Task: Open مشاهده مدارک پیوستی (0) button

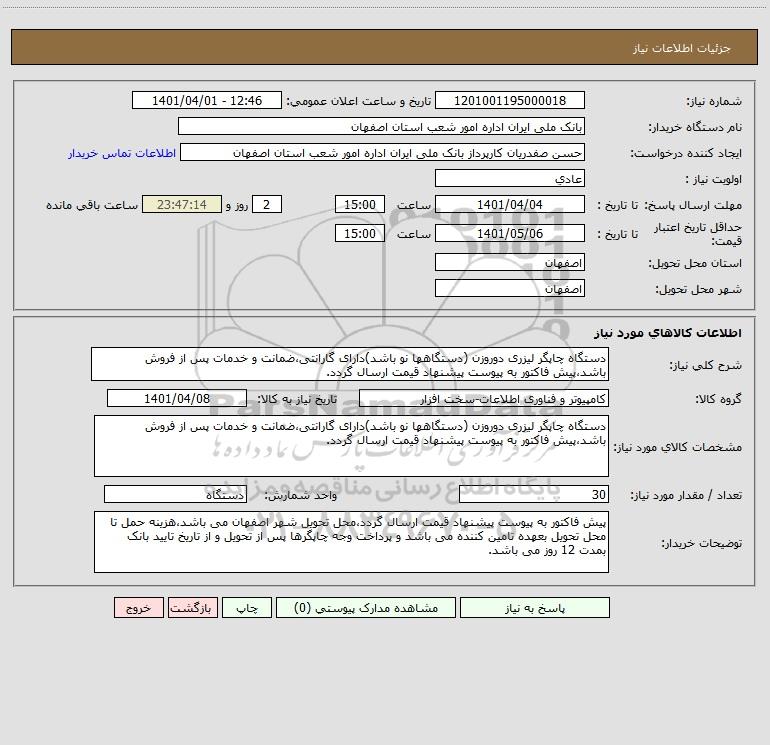Action: 366,608
